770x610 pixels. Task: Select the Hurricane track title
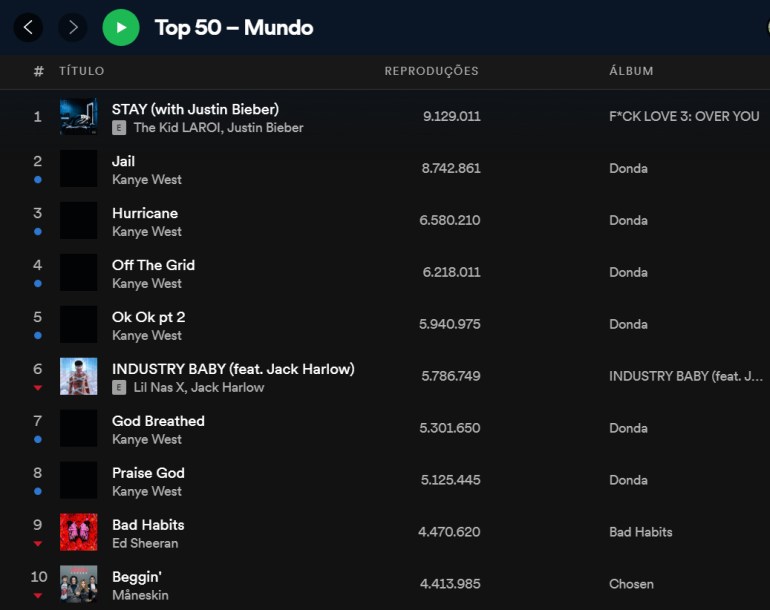pyautogui.click(x=145, y=213)
